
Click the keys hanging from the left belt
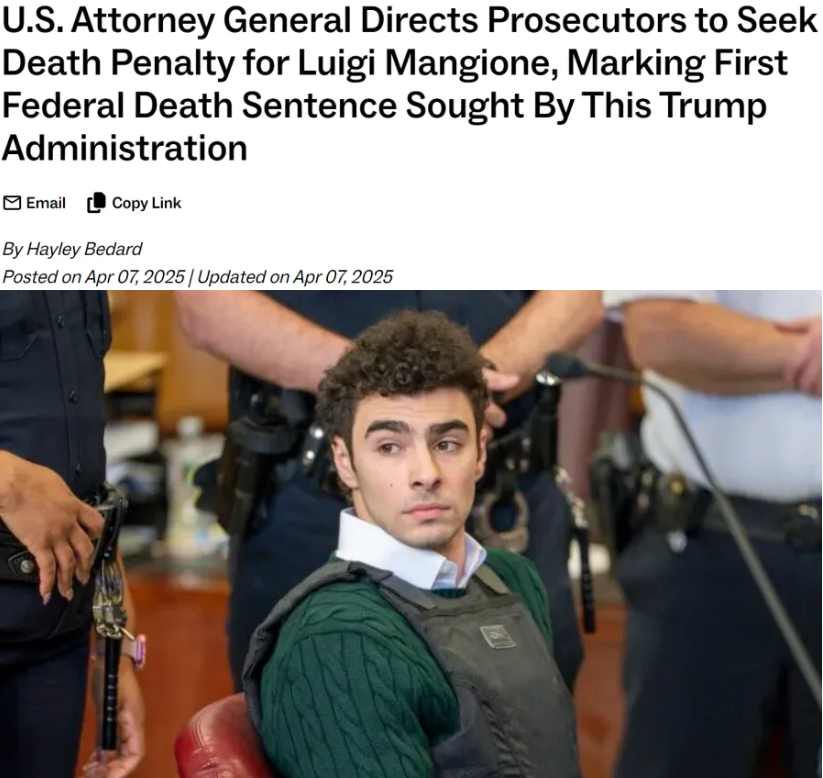point(108,604)
